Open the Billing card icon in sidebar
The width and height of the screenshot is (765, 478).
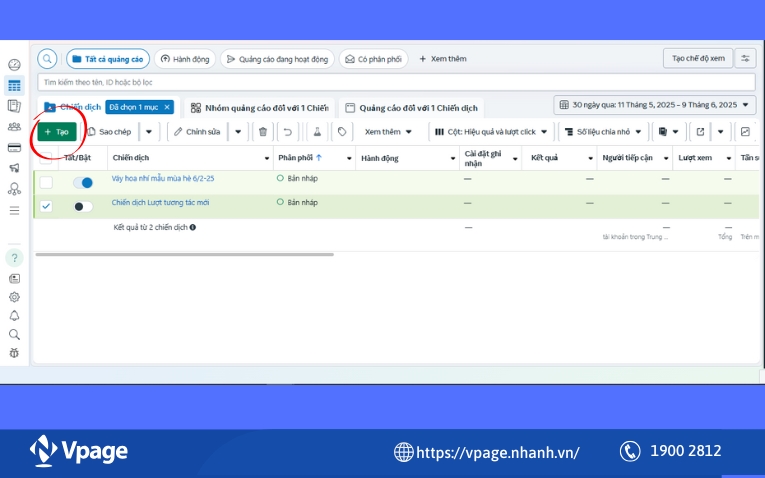tap(14, 148)
